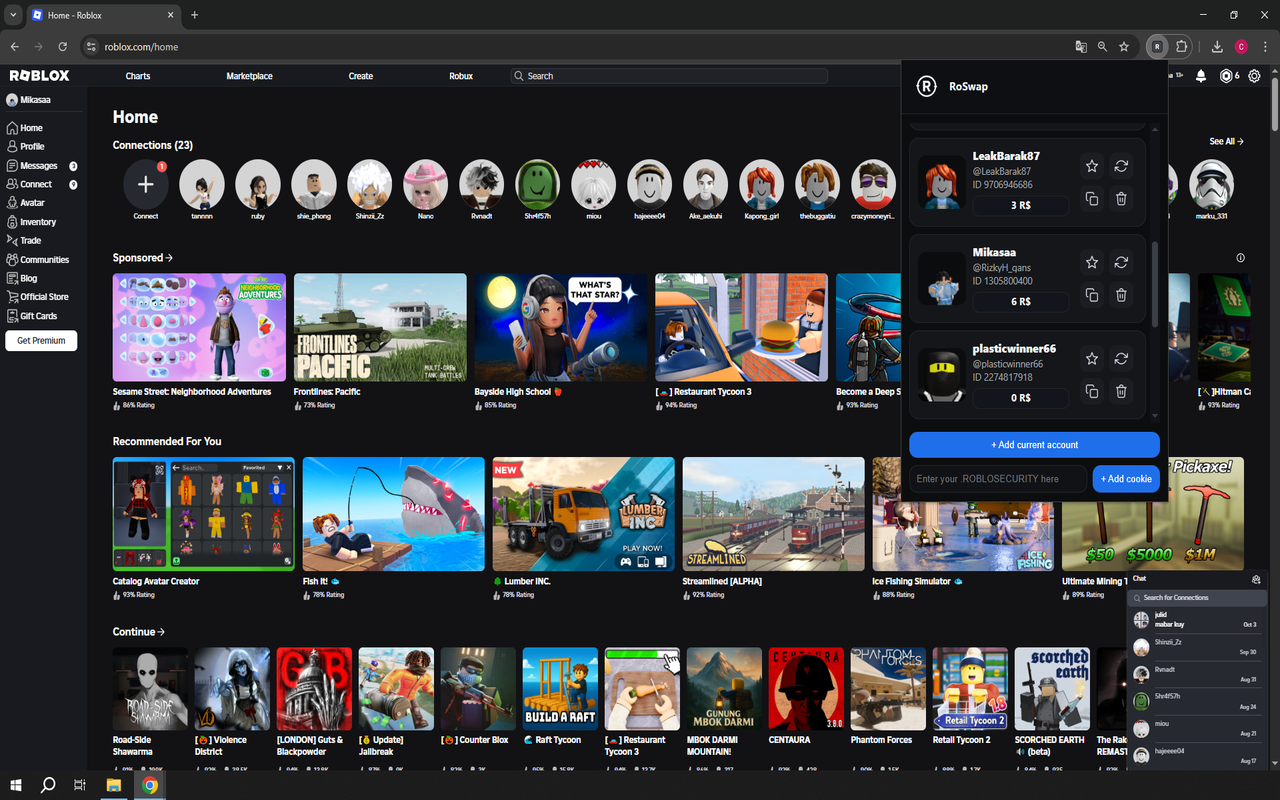
Task: Bookmark this page with the star icon
Action: 1124,47
